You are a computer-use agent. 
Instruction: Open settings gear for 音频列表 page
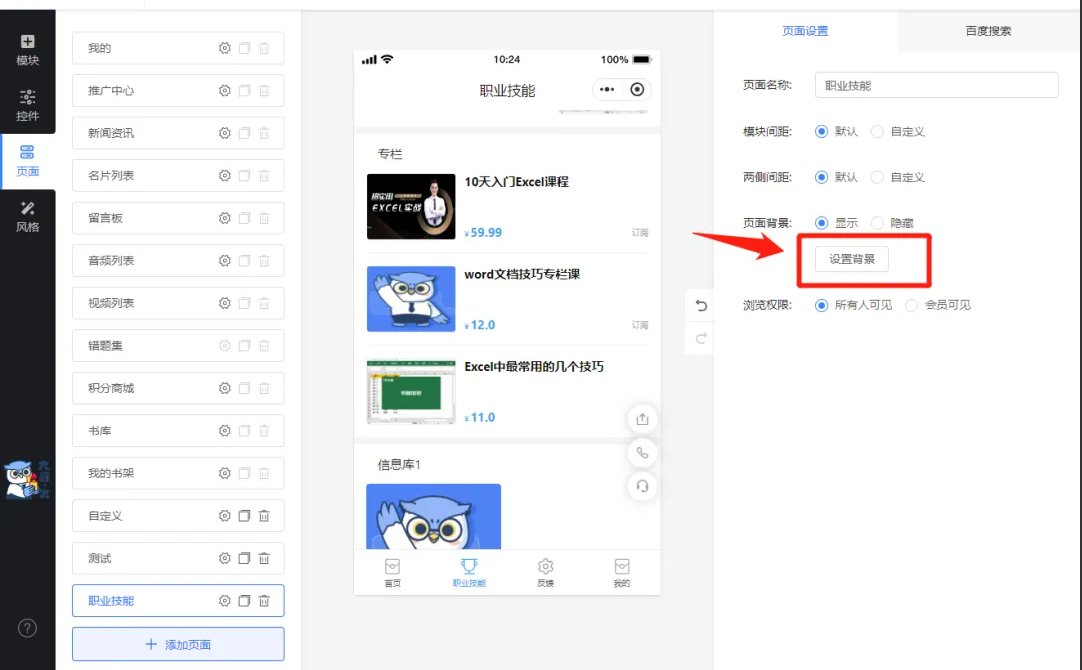224,261
